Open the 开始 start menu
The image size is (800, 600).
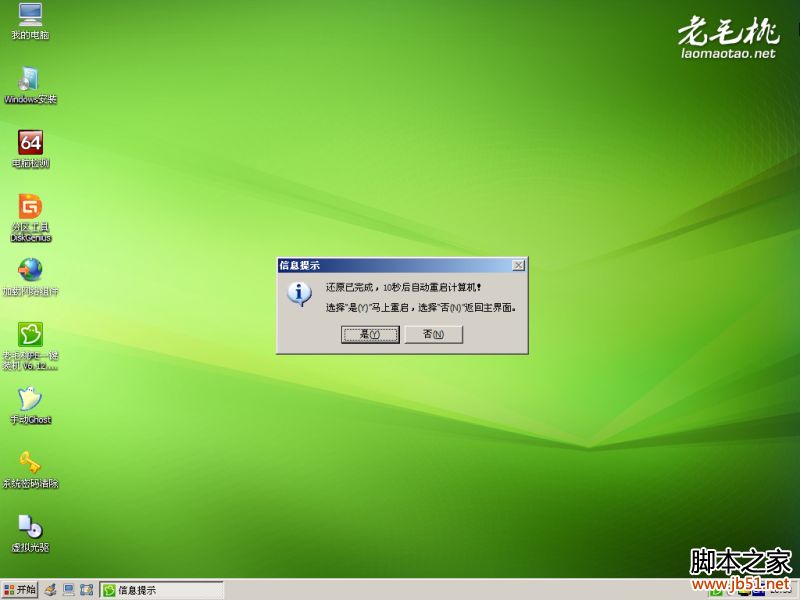coord(19,590)
